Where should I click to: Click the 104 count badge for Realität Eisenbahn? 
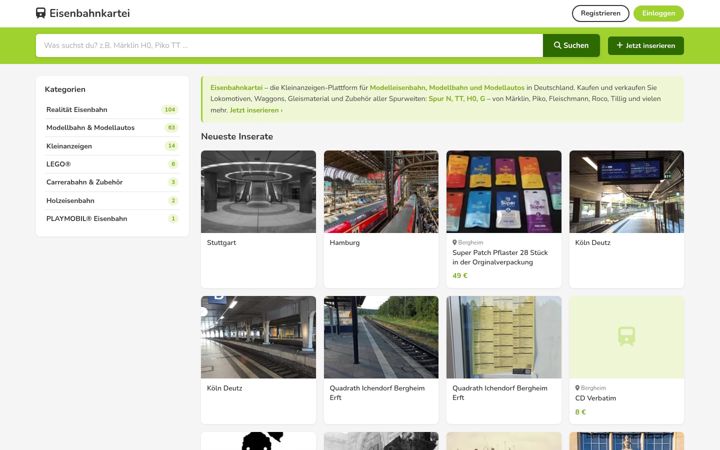pos(170,110)
